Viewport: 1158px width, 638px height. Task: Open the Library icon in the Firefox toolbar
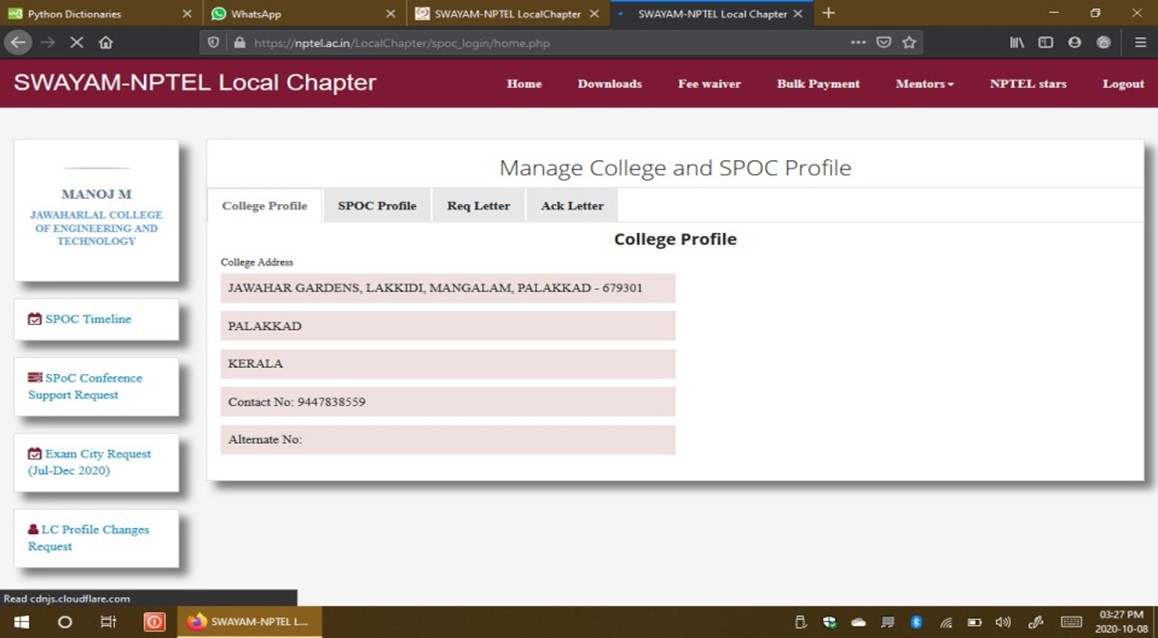click(1017, 43)
